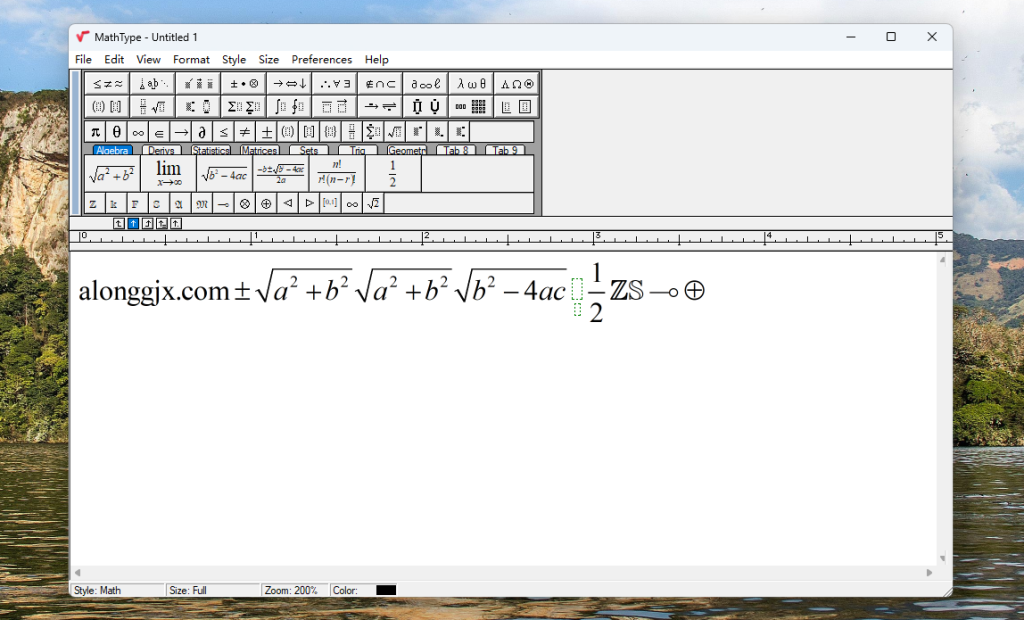The height and width of the screenshot is (620, 1024).
Task: Click the black Color swatch in status bar
Action: pos(386,590)
